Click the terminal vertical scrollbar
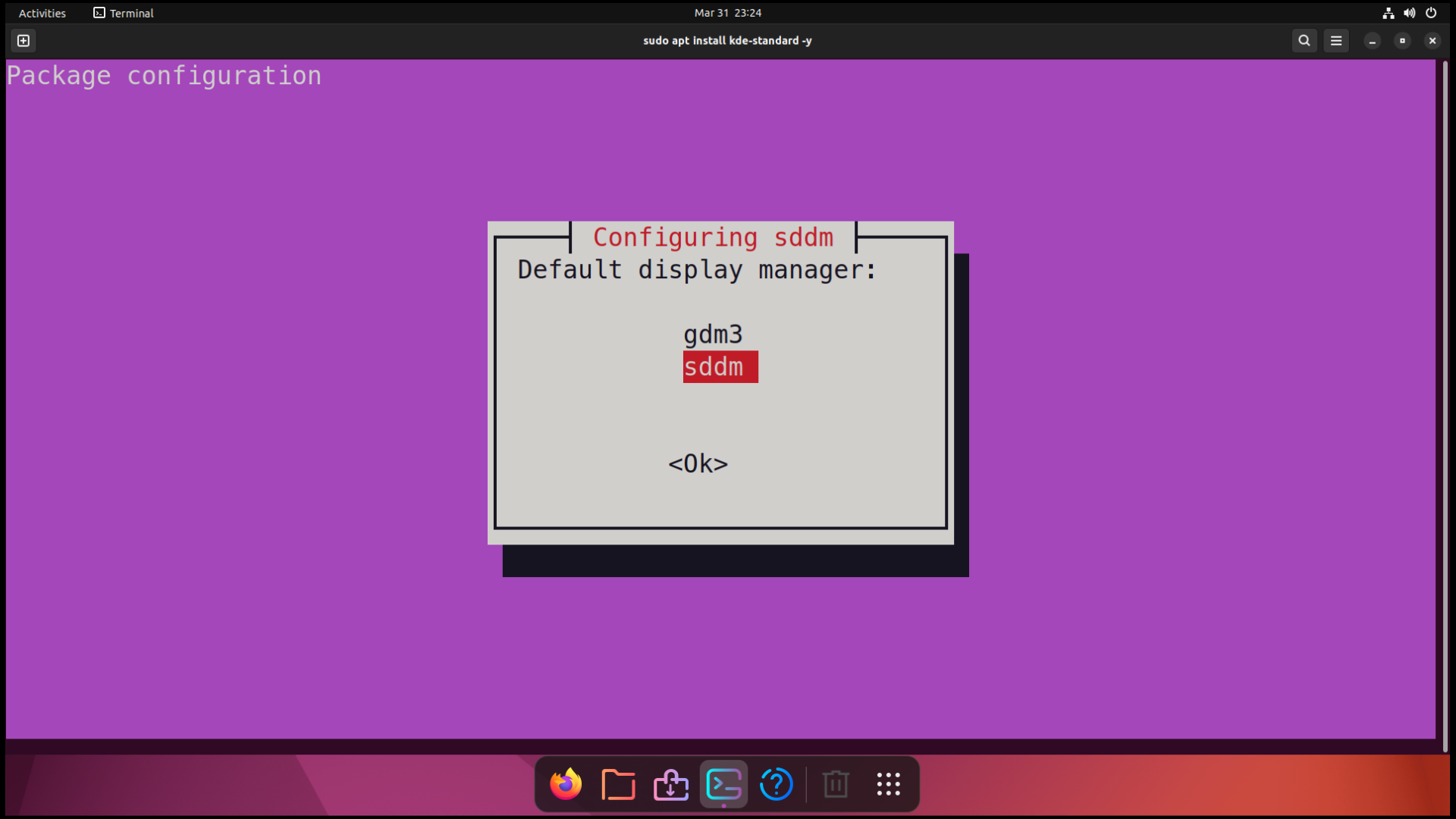 point(1445,406)
